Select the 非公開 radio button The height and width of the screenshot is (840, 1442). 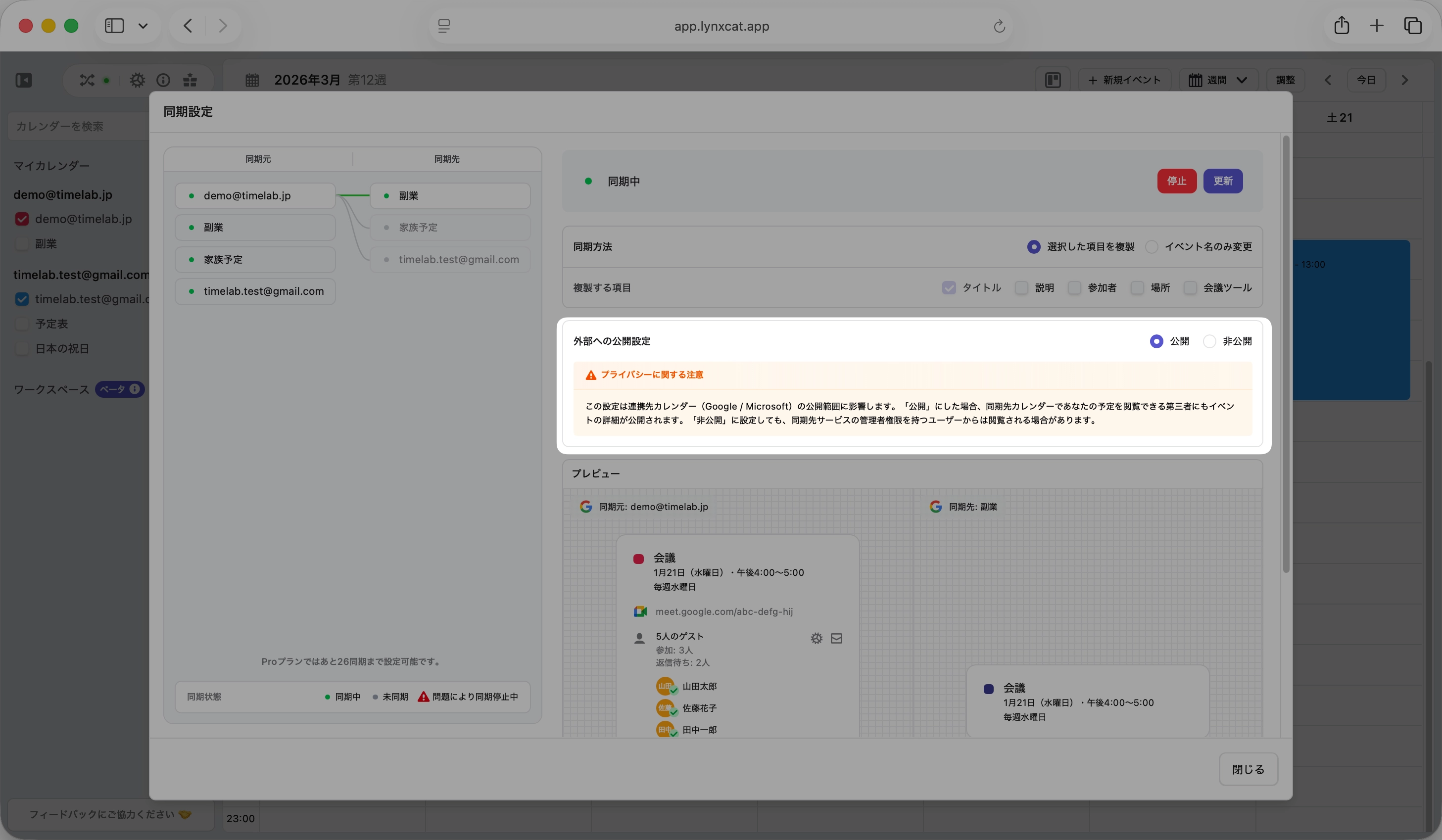1210,341
